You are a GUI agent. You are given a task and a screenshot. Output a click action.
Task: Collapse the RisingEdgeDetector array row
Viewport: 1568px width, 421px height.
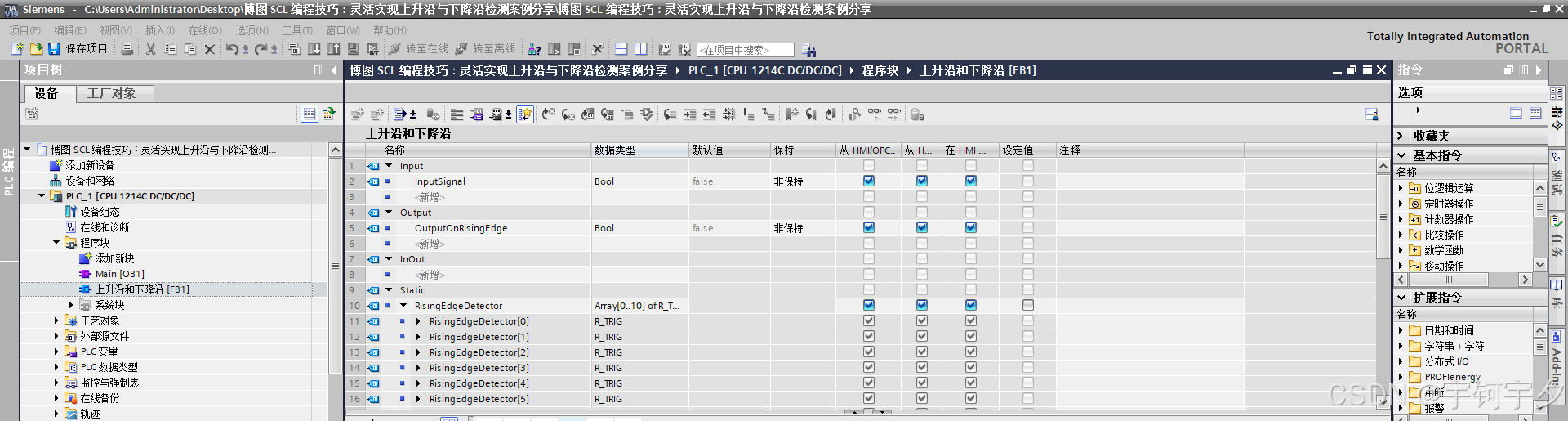(403, 306)
